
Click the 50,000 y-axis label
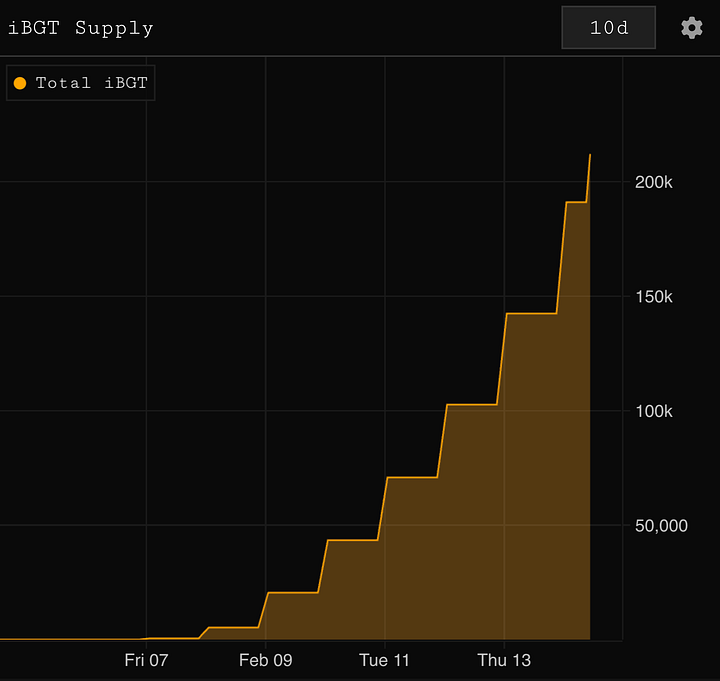661,525
